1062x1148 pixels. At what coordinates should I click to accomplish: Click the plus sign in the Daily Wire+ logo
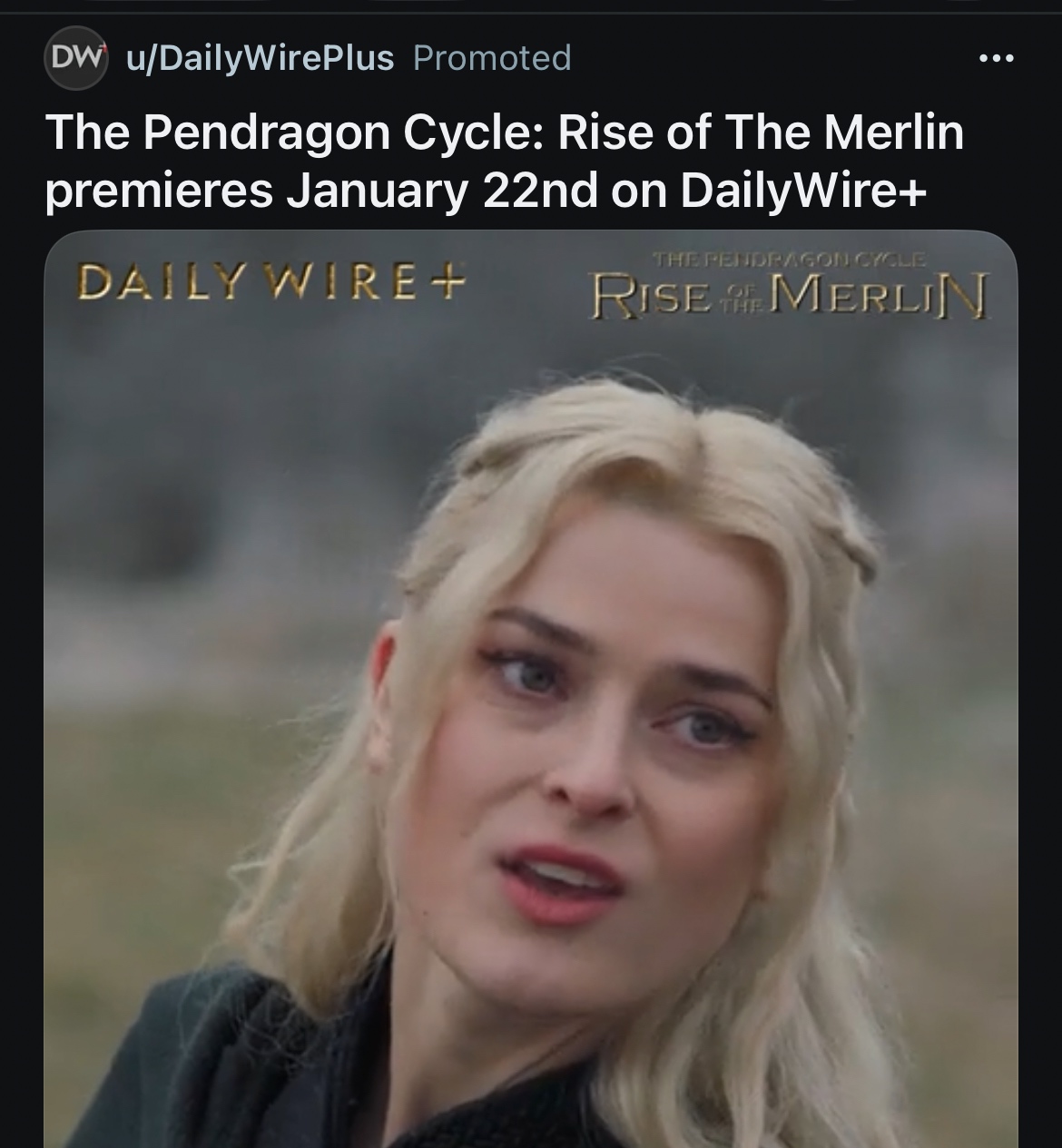(445, 282)
